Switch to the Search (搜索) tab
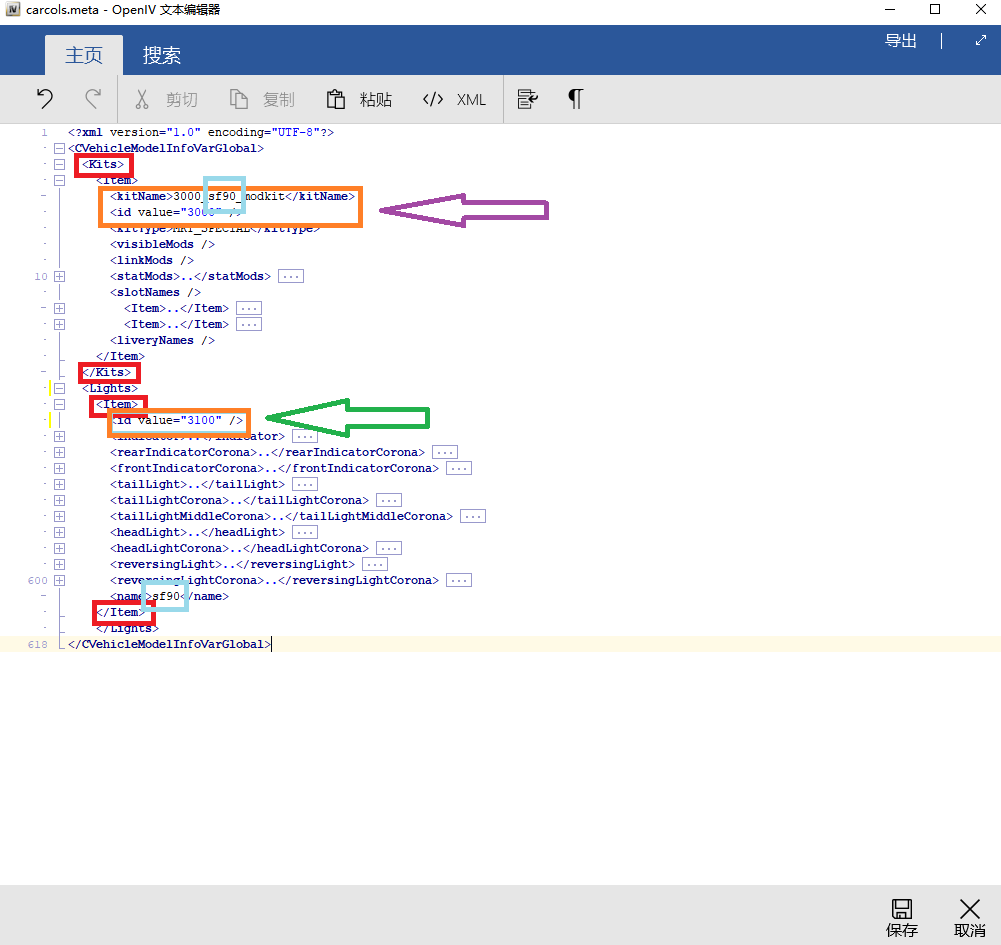1001x945 pixels. pos(162,55)
